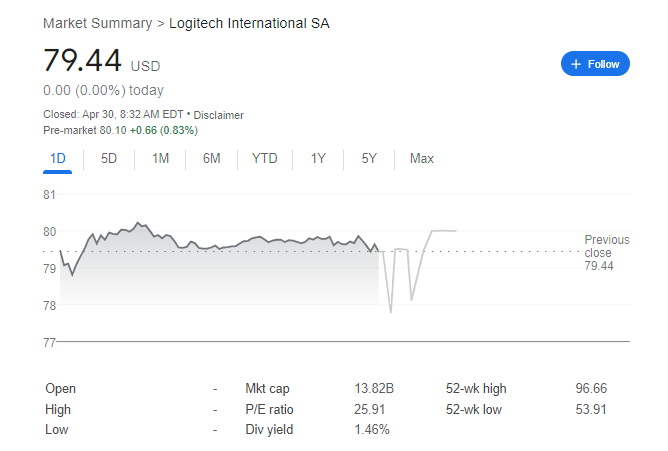Select the YTD tab

[265, 158]
